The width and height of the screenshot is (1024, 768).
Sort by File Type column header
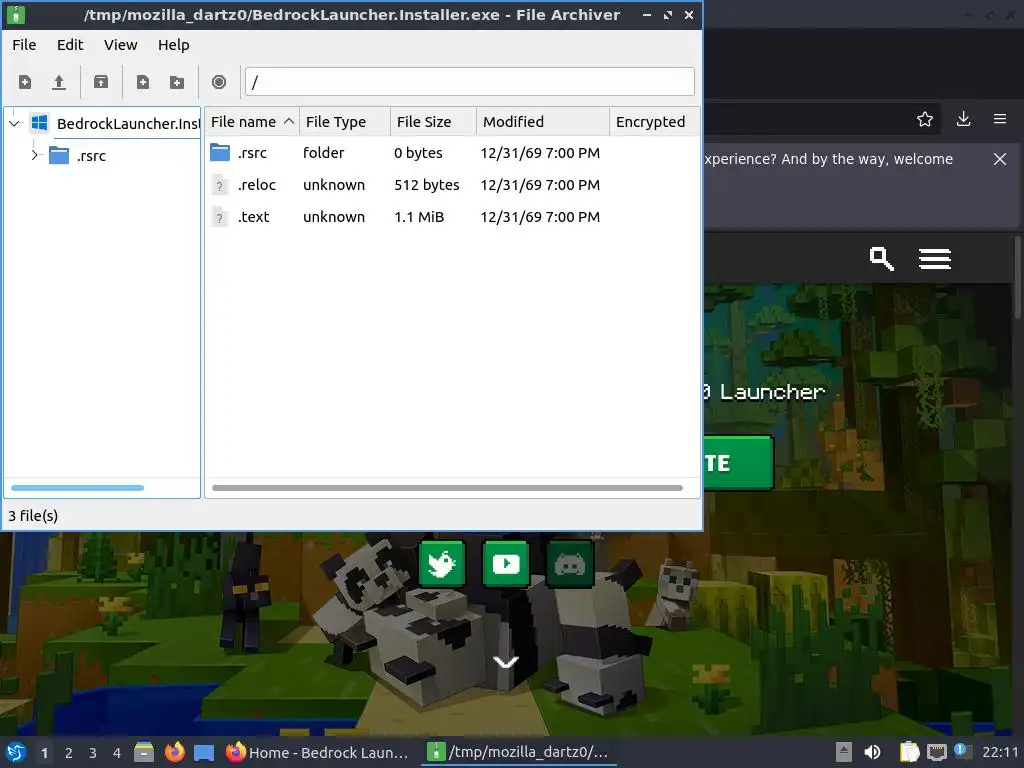click(345, 122)
